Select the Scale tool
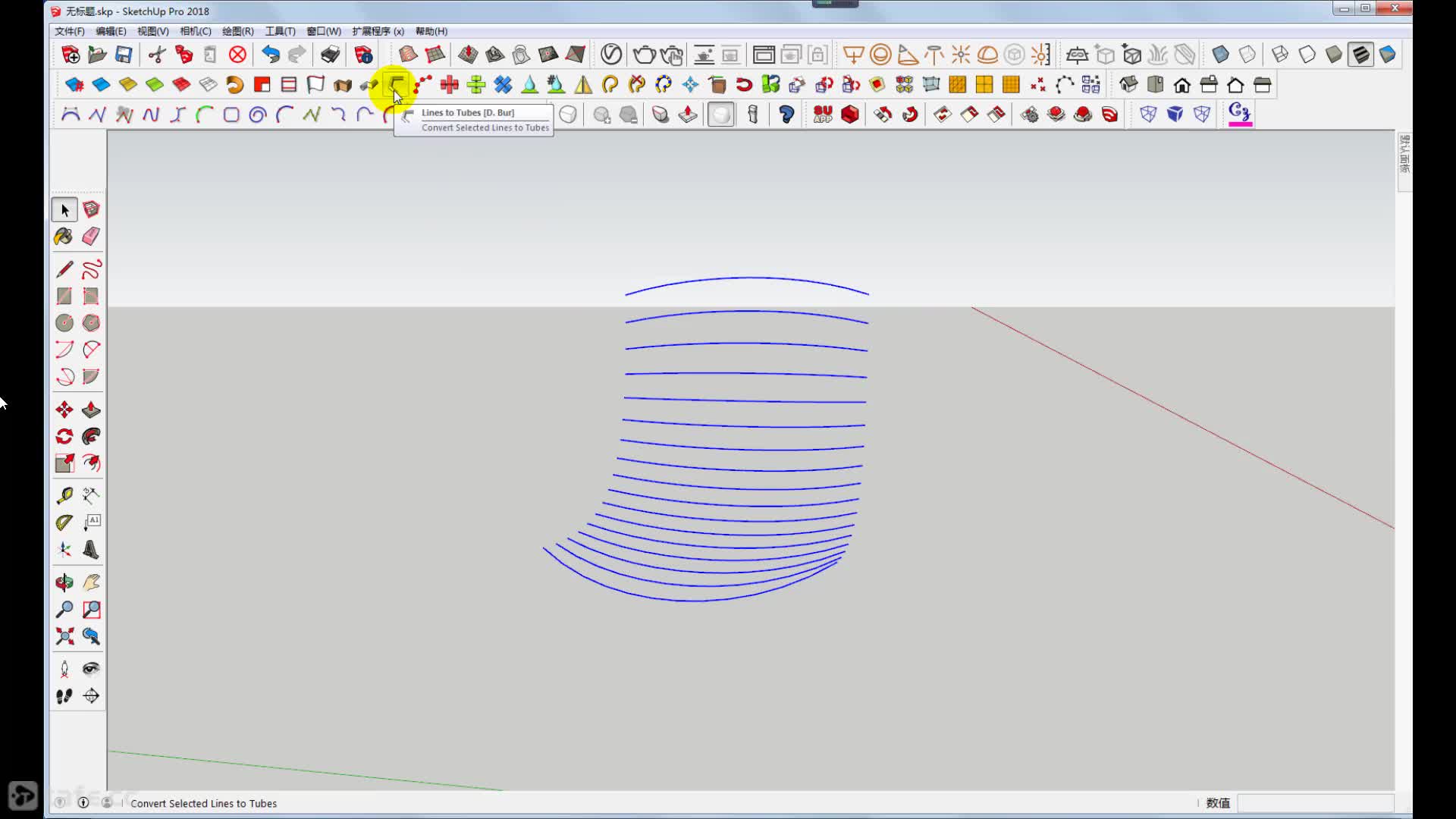1456x819 pixels. point(64,463)
